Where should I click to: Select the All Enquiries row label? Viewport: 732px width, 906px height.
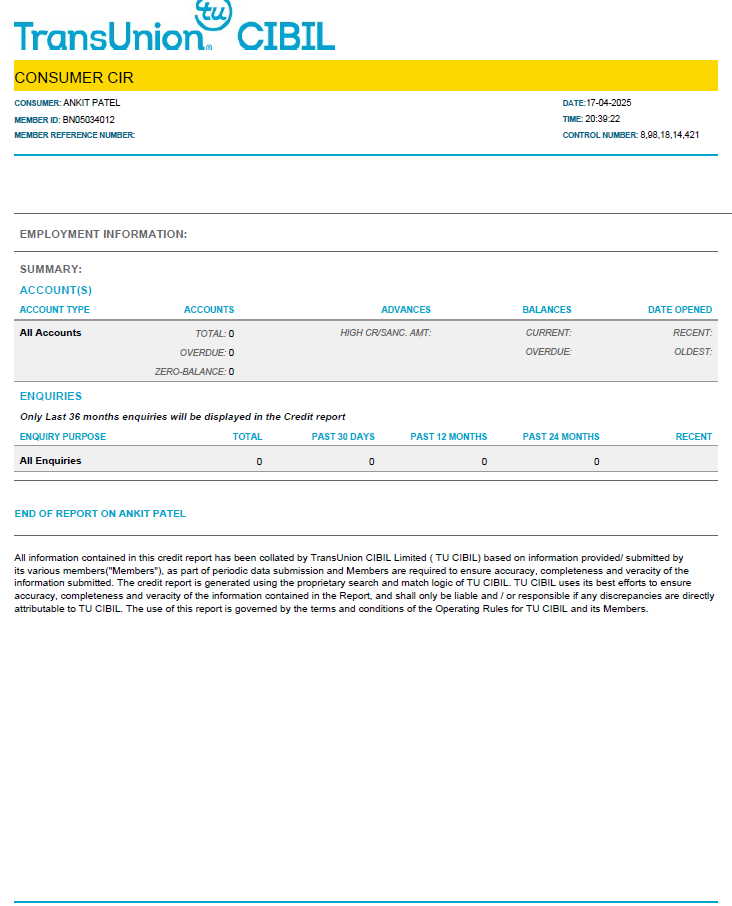[50, 461]
